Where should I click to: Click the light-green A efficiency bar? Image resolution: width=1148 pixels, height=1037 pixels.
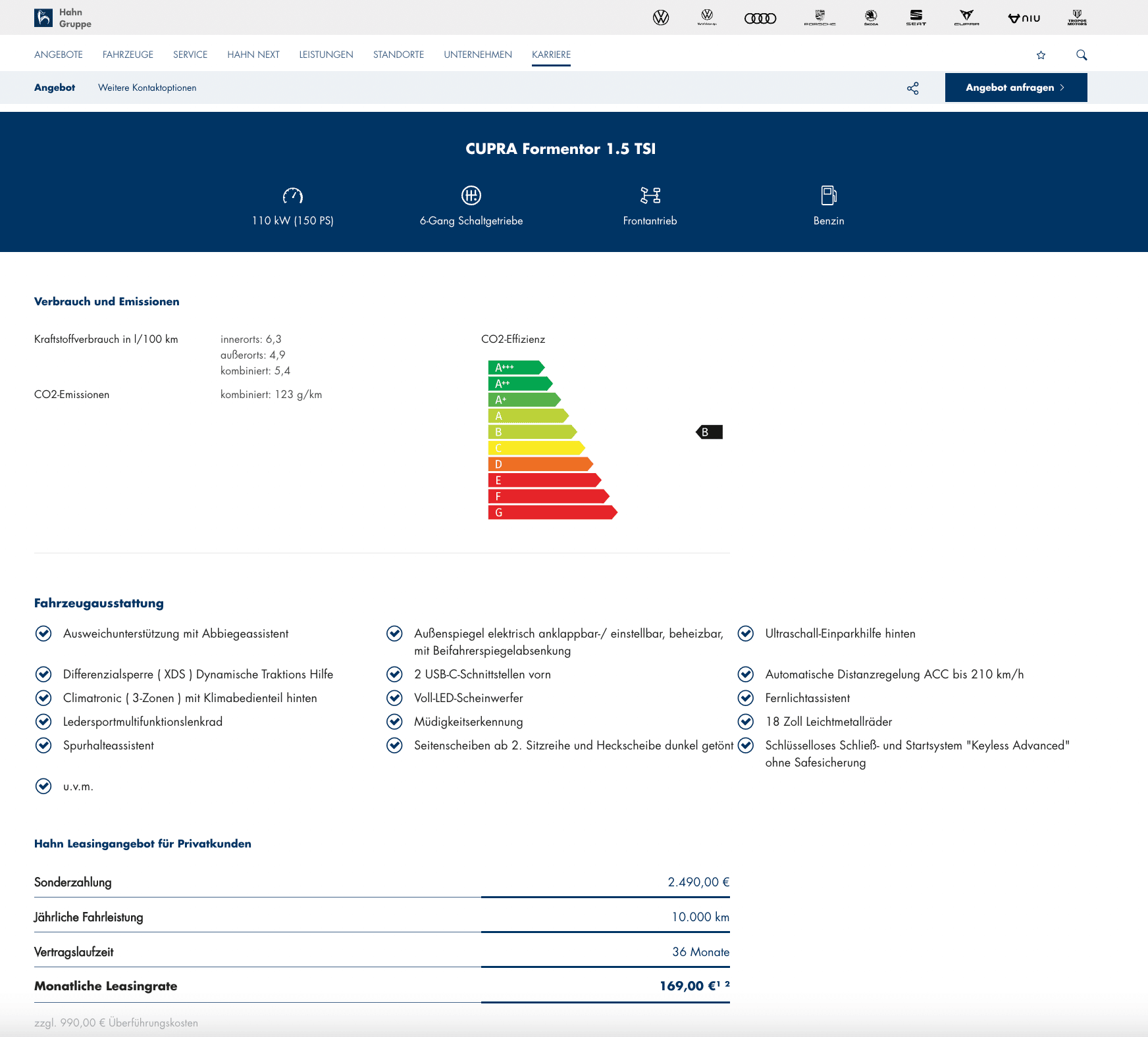pos(528,416)
